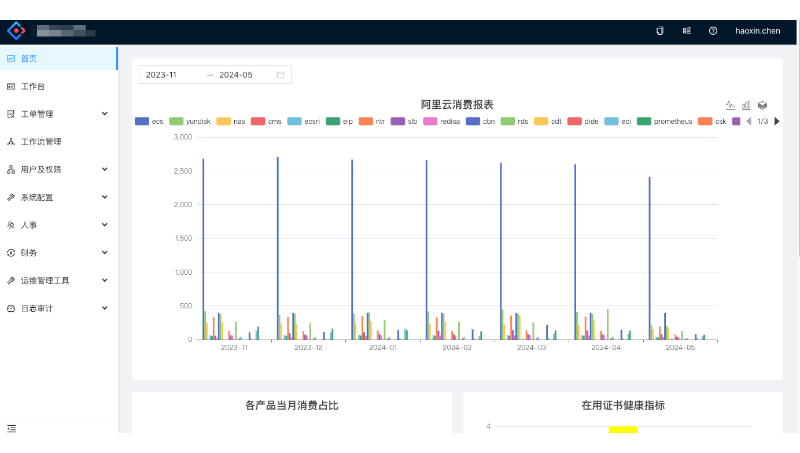Screen dimensions: 800x453
Task: Expand the 日志审计 submenu chevron
Action: coord(105,308)
